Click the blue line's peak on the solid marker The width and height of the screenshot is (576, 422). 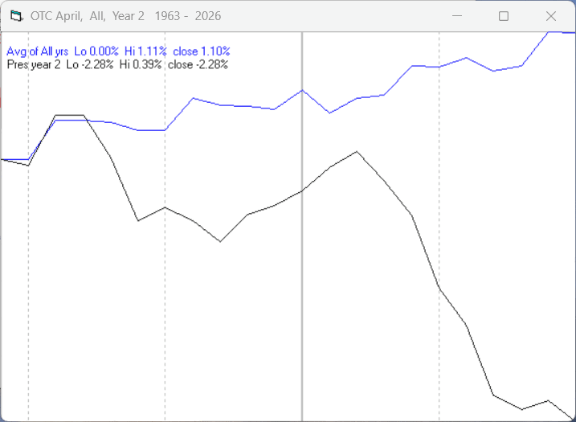(x=302, y=90)
